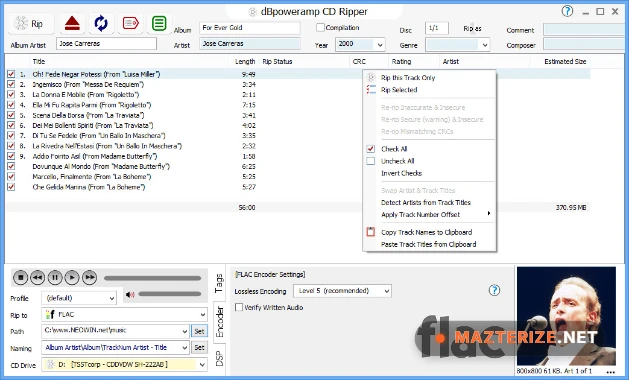The image size is (629, 380).
Task: Uncheck track 5 Scena Della Borsa
Action: pyautogui.click(x=11, y=115)
